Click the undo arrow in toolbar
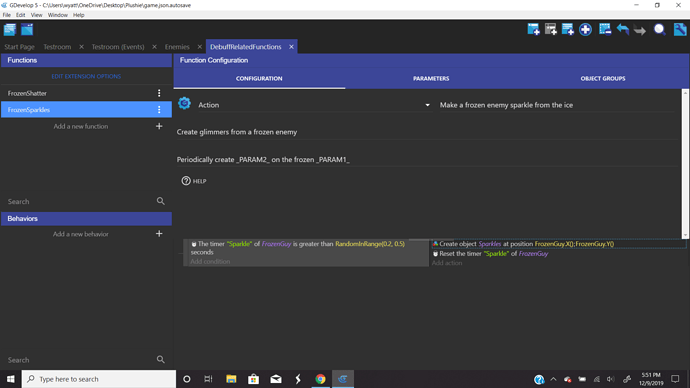This screenshot has height=388, width=690. pos(623,29)
